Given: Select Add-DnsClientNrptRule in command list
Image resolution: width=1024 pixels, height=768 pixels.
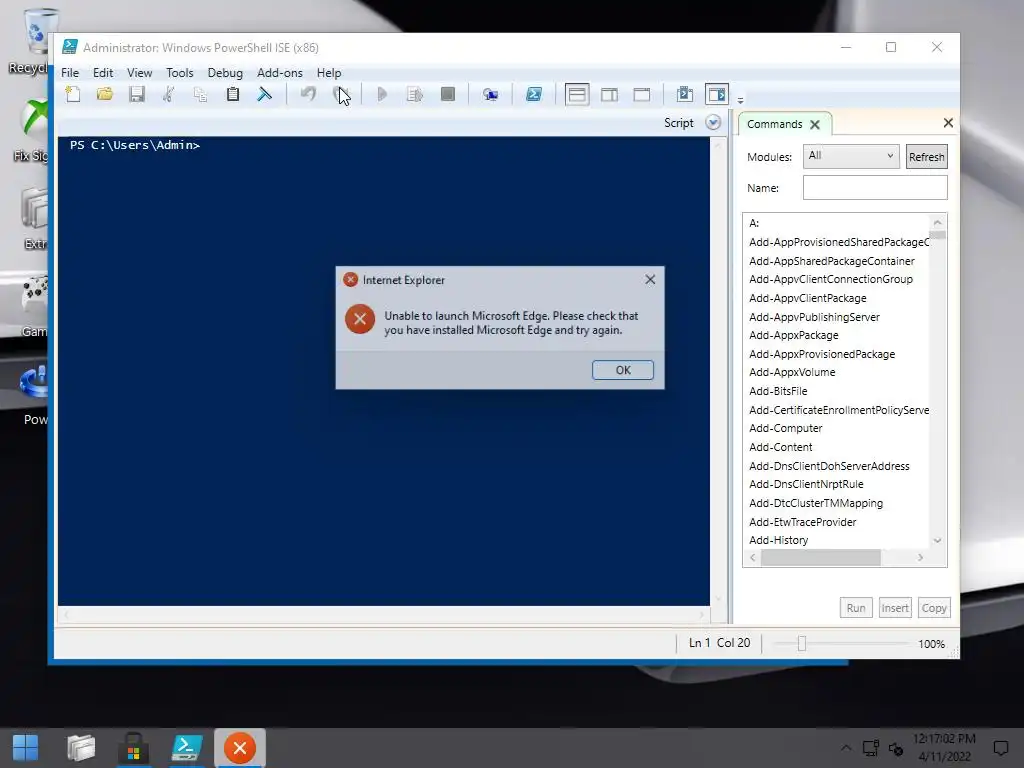Looking at the screenshot, I should pyautogui.click(x=806, y=484).
